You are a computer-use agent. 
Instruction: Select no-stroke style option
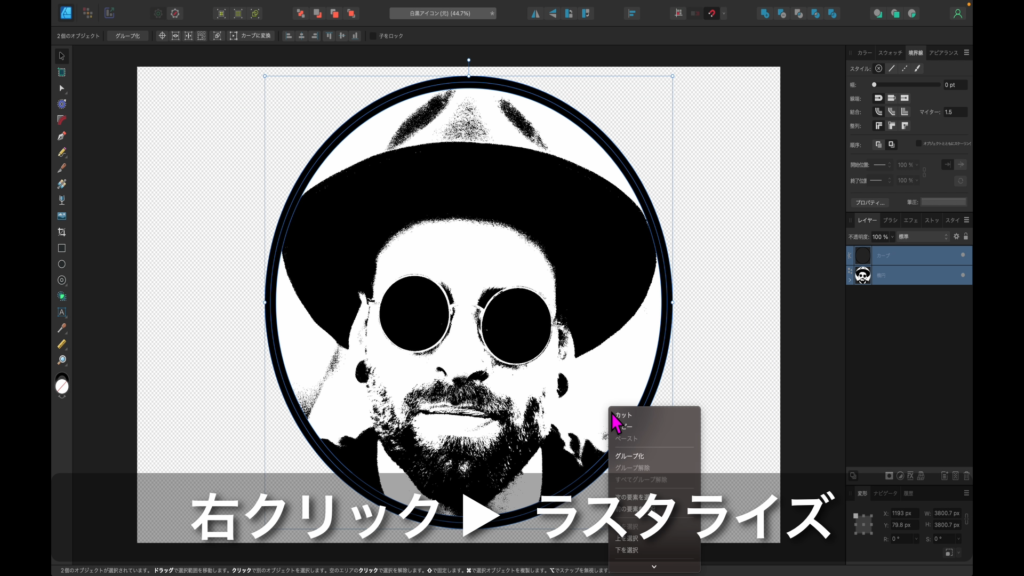(x=878, y=69)
